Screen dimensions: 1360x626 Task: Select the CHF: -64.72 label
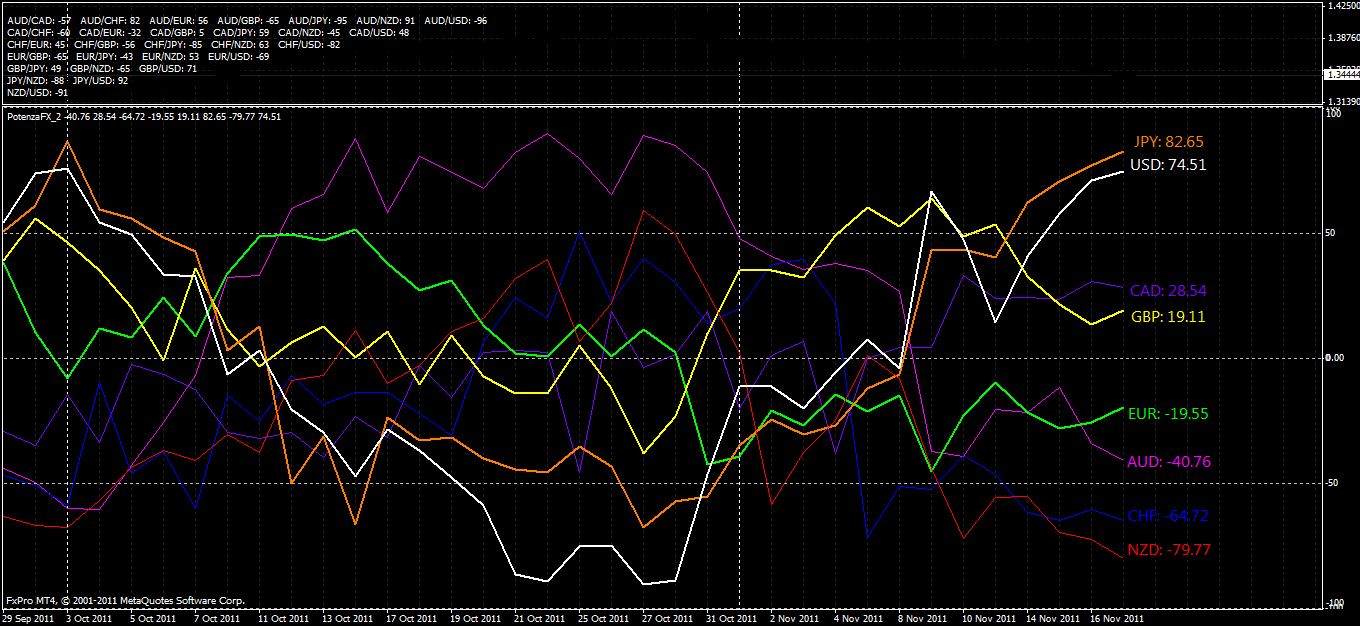[x=1168, y=516]
